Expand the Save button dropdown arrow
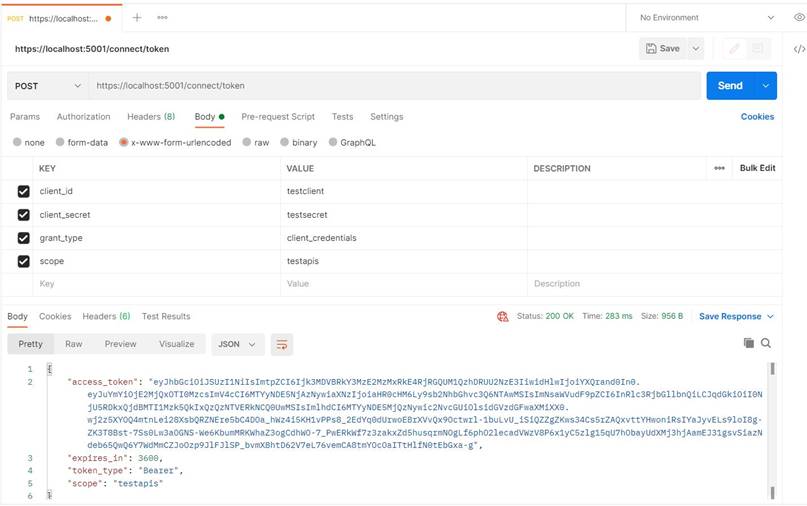The width and height of the screenshot is (807, 506). (x=696, y=48)
